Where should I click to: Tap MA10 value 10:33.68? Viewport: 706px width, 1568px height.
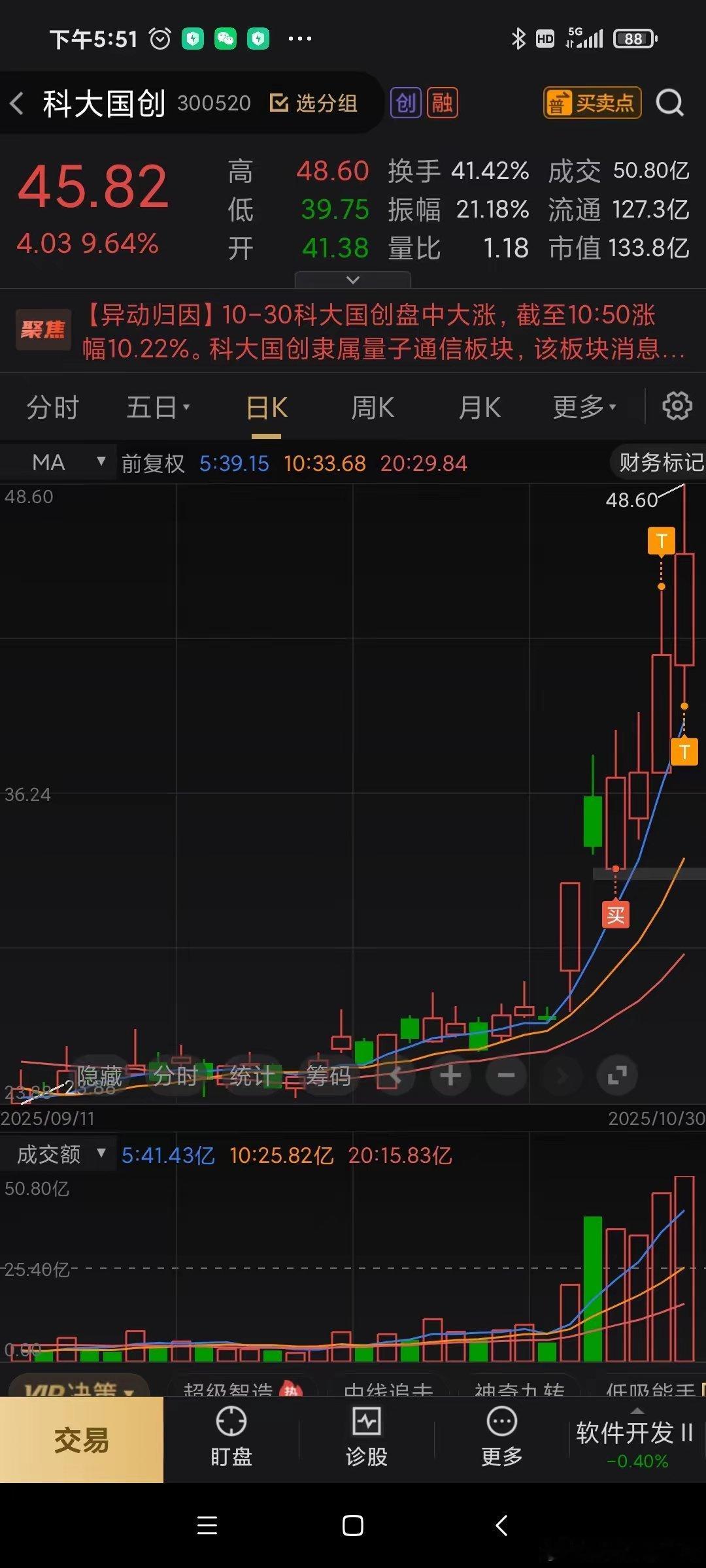pos(325,463)
